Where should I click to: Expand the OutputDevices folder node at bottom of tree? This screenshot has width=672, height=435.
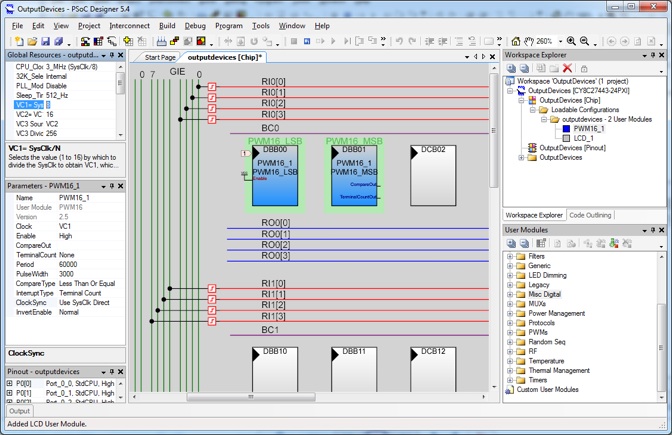(x=521, y=158)
